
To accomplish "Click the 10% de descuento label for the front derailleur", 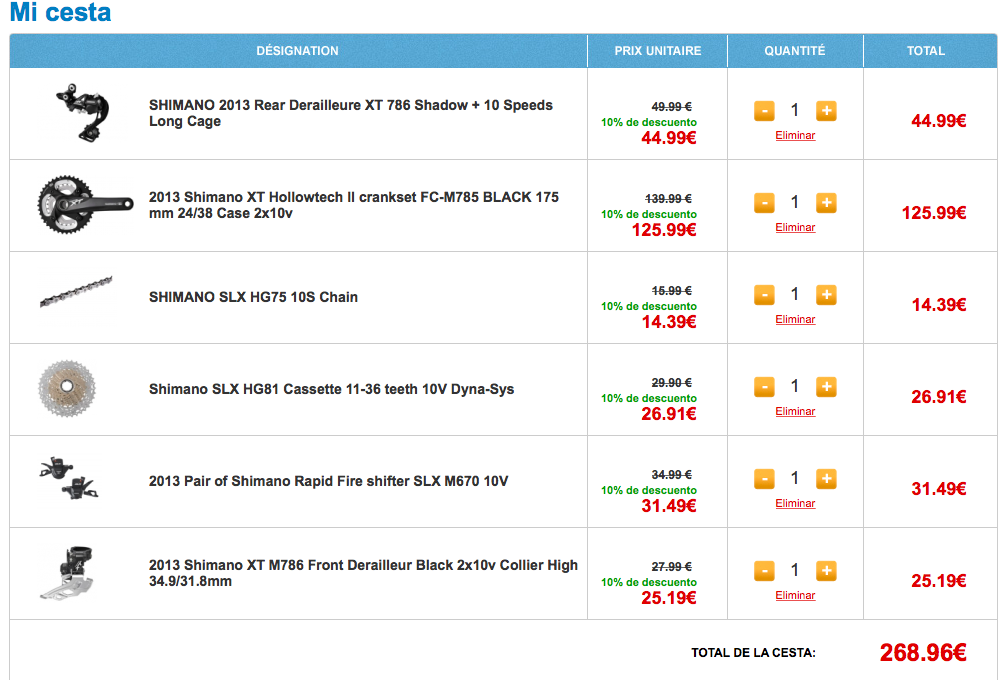I will 649,582.
